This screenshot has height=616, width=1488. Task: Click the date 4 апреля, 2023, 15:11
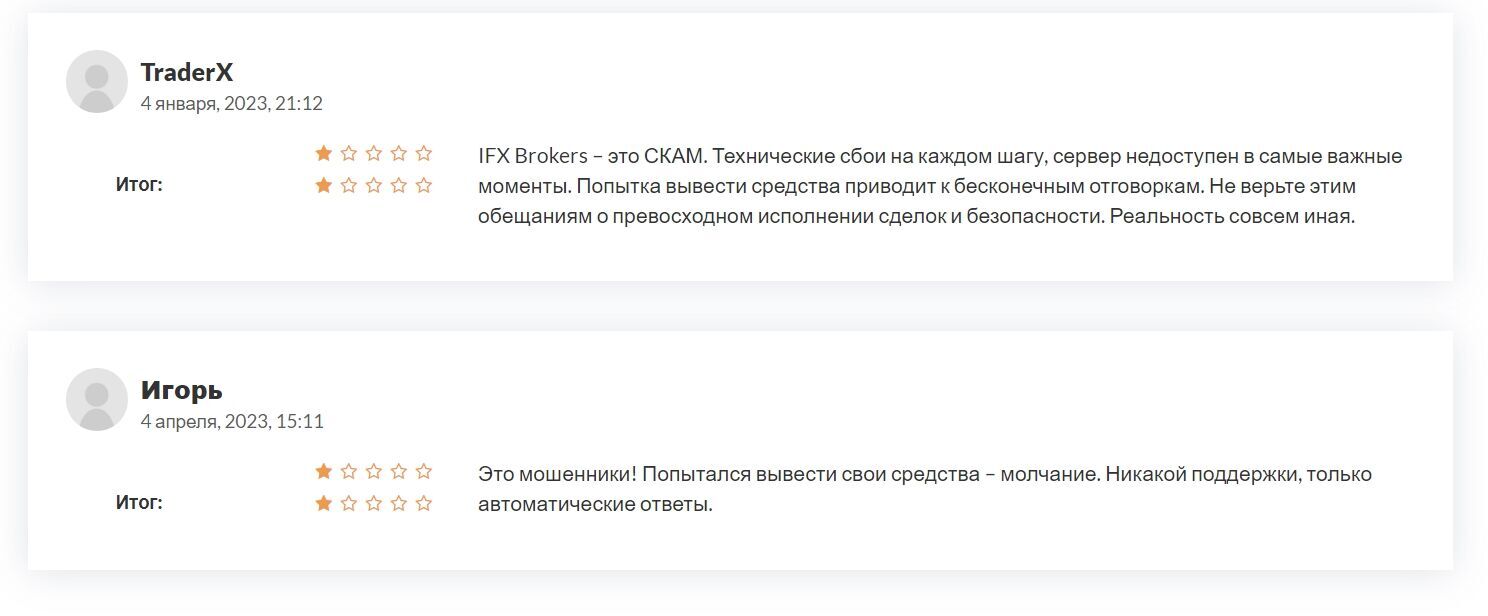tap(232, 421)
